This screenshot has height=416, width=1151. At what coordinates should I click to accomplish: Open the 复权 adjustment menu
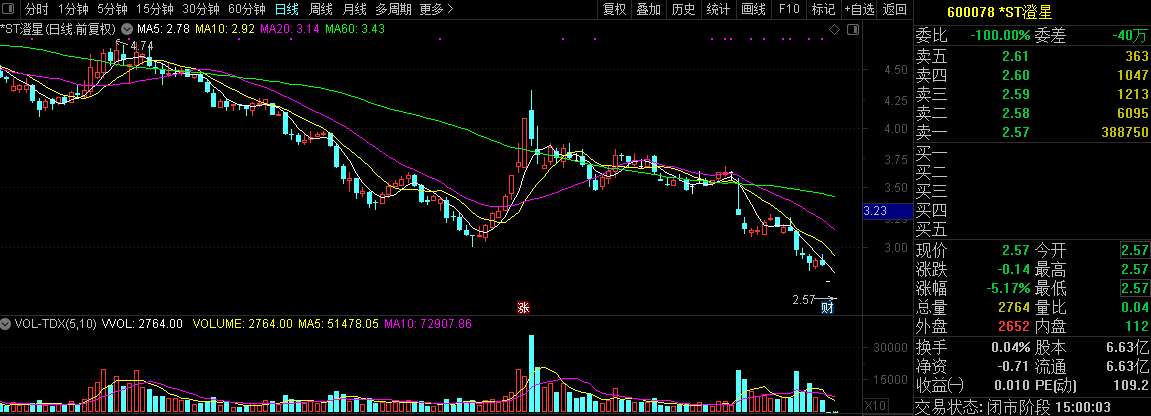[614, 9]
